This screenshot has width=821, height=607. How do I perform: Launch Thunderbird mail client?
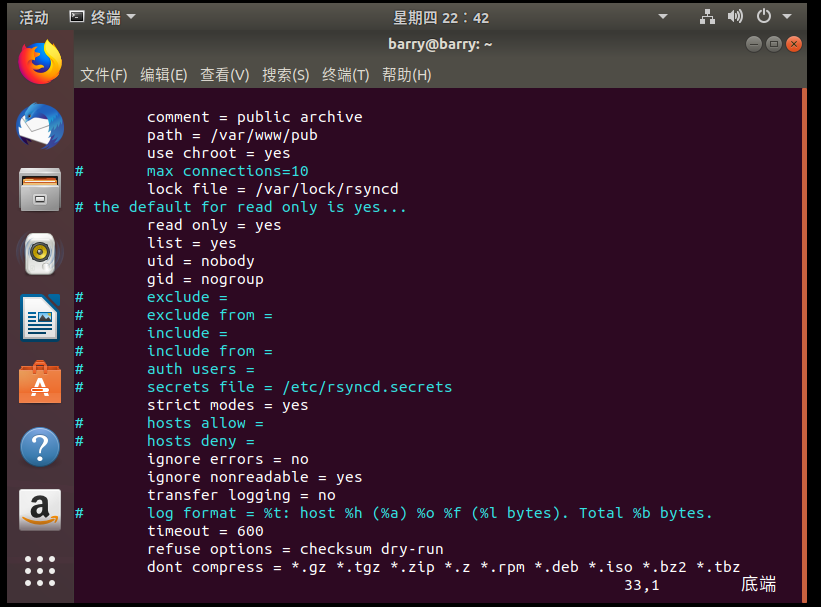[x=40, y=126]
